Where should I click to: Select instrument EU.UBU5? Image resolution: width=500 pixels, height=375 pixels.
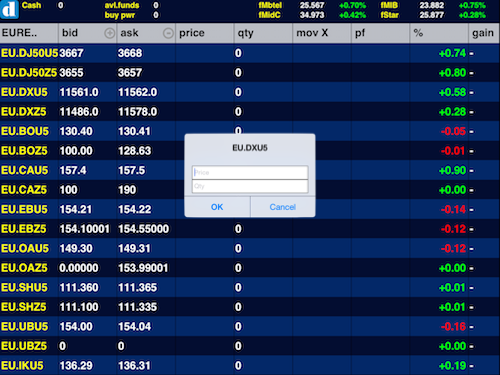[x=25, y=326]
